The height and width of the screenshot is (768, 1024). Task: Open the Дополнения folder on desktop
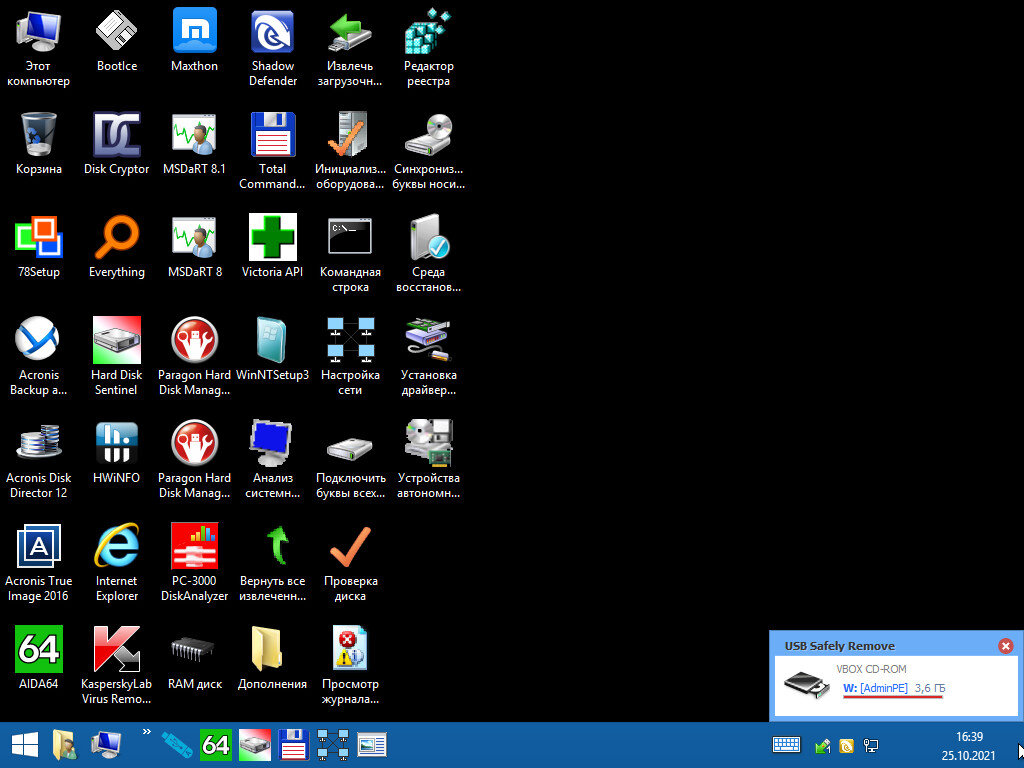(x=273, y=658)
